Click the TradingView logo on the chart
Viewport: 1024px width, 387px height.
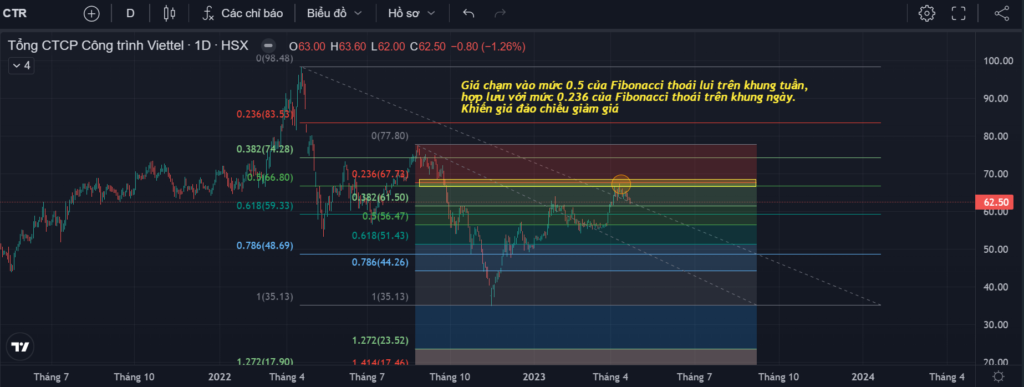click(x=20, y=348)
